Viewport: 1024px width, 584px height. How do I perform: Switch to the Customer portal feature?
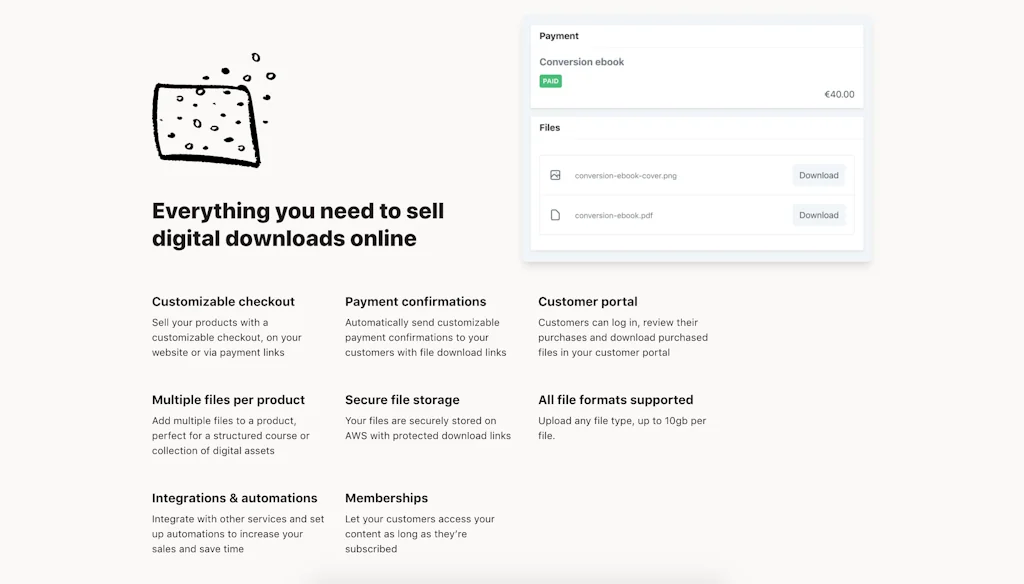(x=588, y=301)
